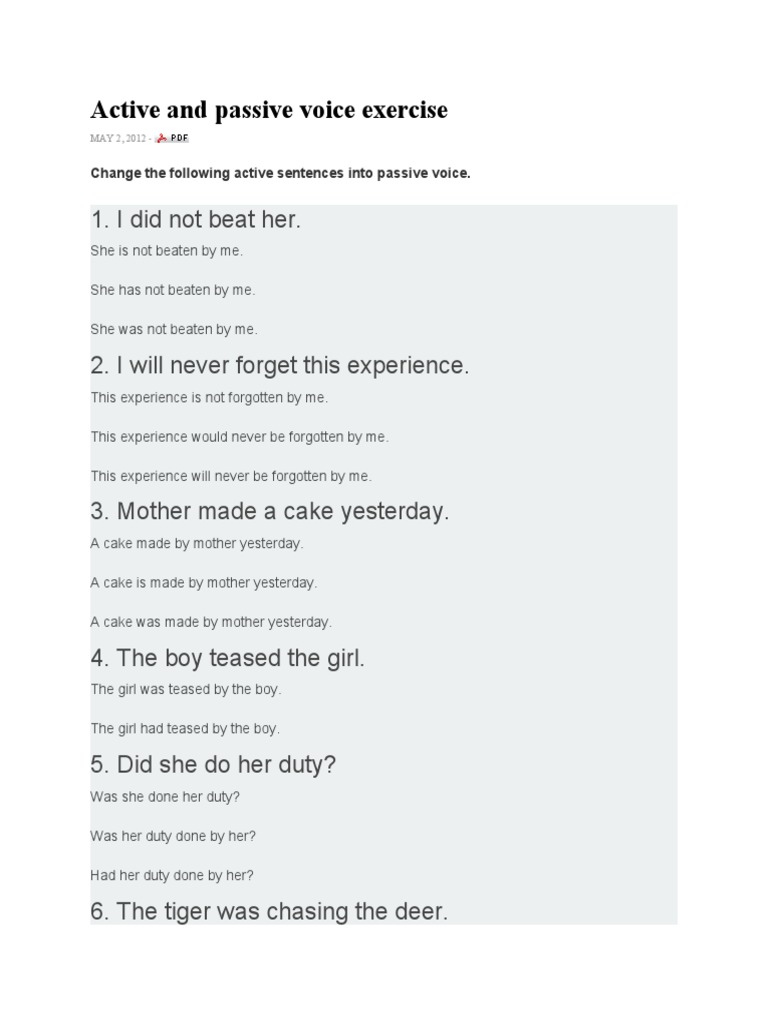The width and height of the screenshot is (768, 1024).
Task: Pick 'A cake was made by mother yesterday.'
Action: (x=211, y=622)
